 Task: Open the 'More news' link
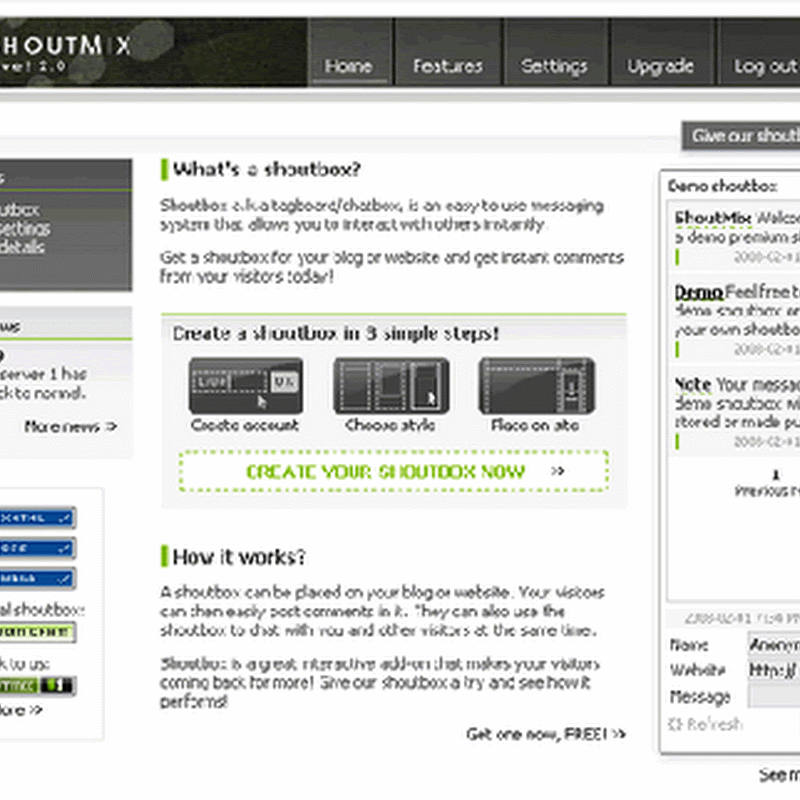pyautogui.click(x=70, y=426)
